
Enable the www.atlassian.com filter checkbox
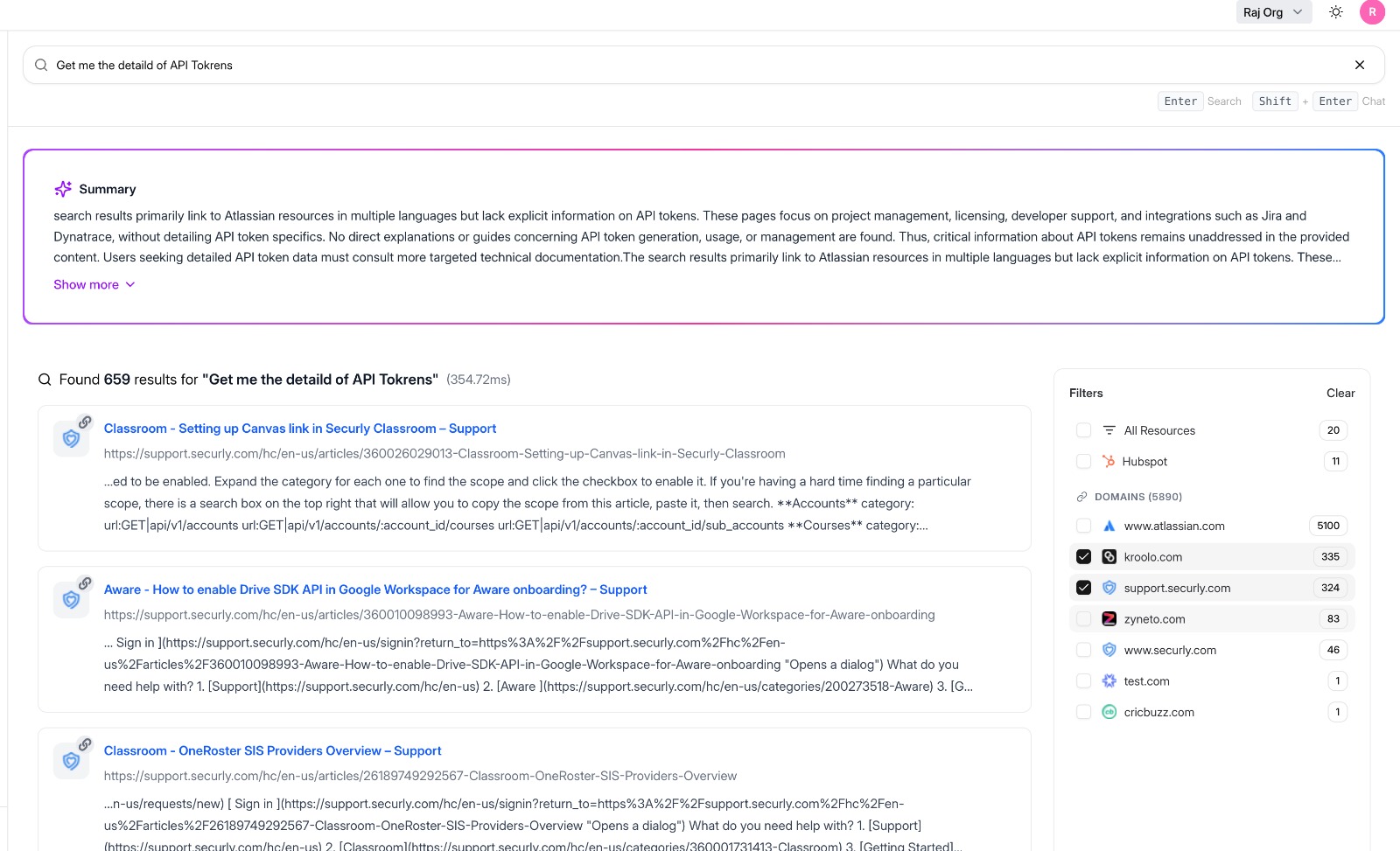point(1083,526)
